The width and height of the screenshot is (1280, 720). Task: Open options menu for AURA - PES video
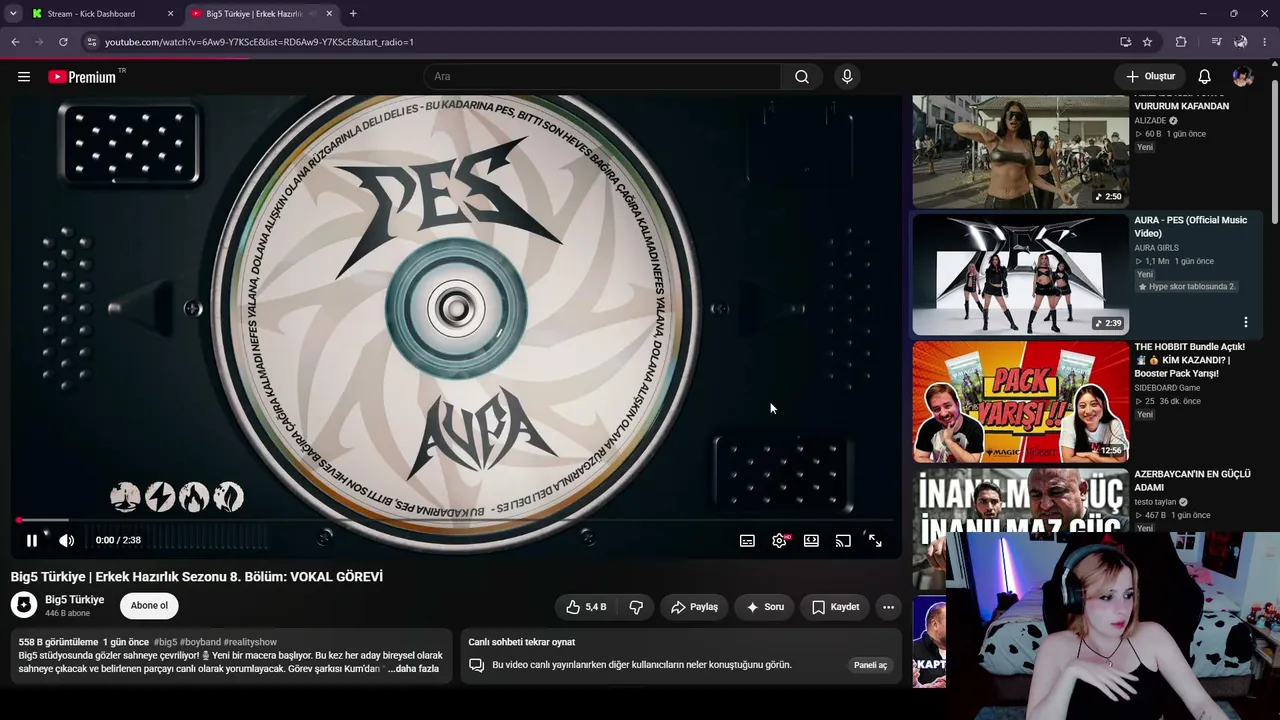click(1245, 322)
